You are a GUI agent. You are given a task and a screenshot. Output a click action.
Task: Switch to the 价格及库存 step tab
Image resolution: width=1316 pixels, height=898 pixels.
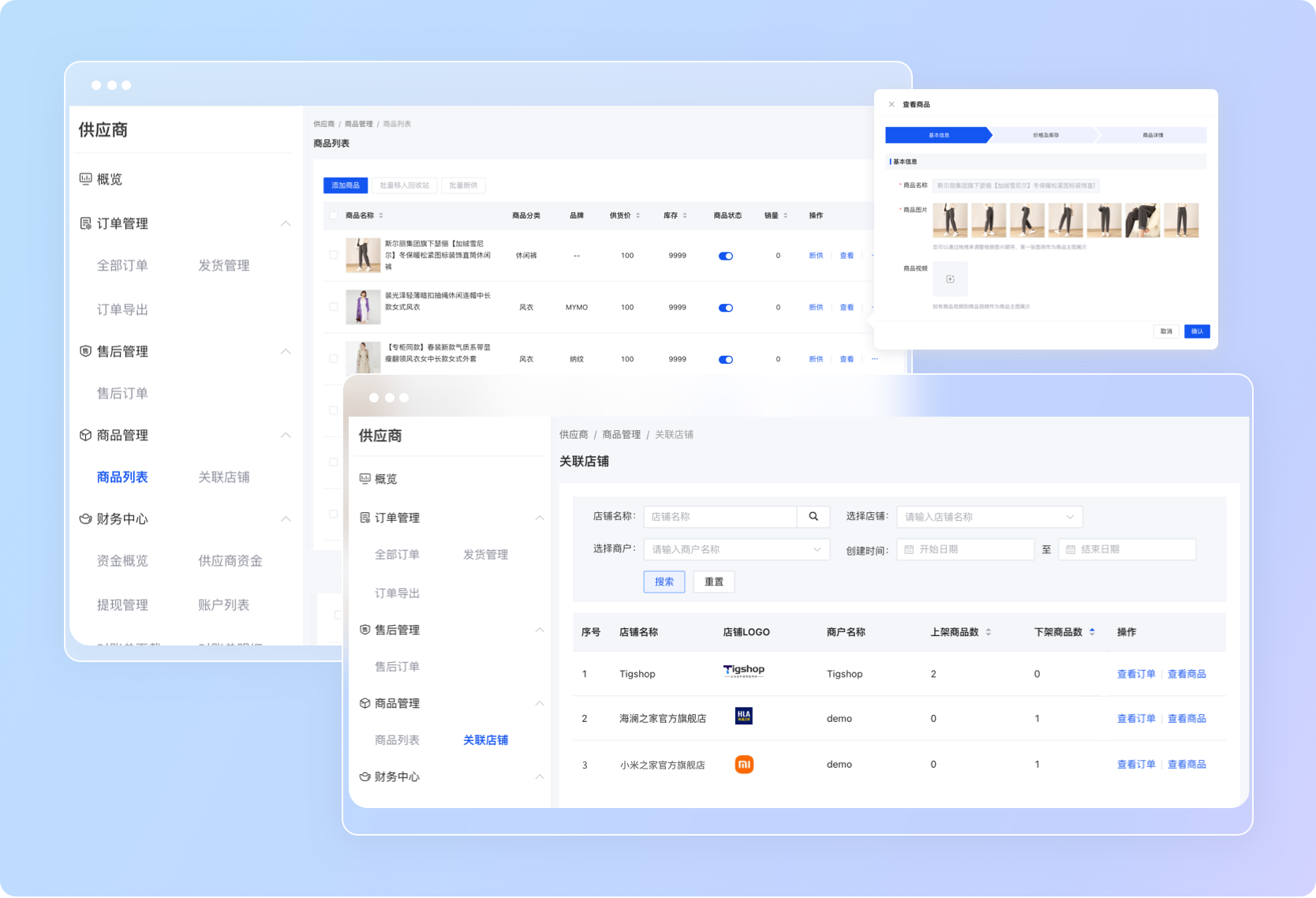[x=1045, y=135]
